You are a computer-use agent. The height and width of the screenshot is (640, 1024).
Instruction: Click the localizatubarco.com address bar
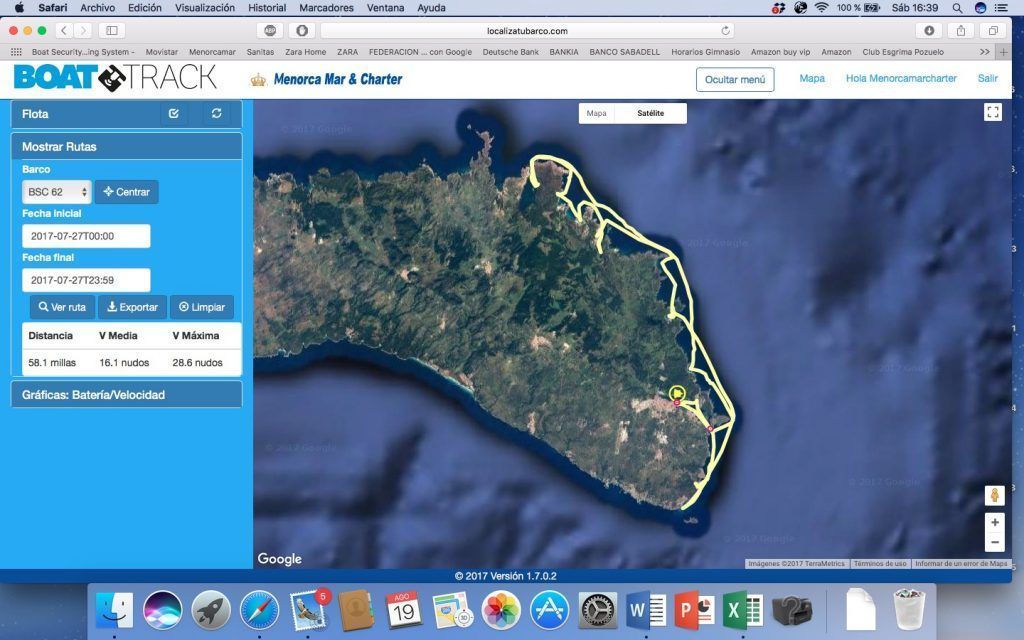(526, 31)
